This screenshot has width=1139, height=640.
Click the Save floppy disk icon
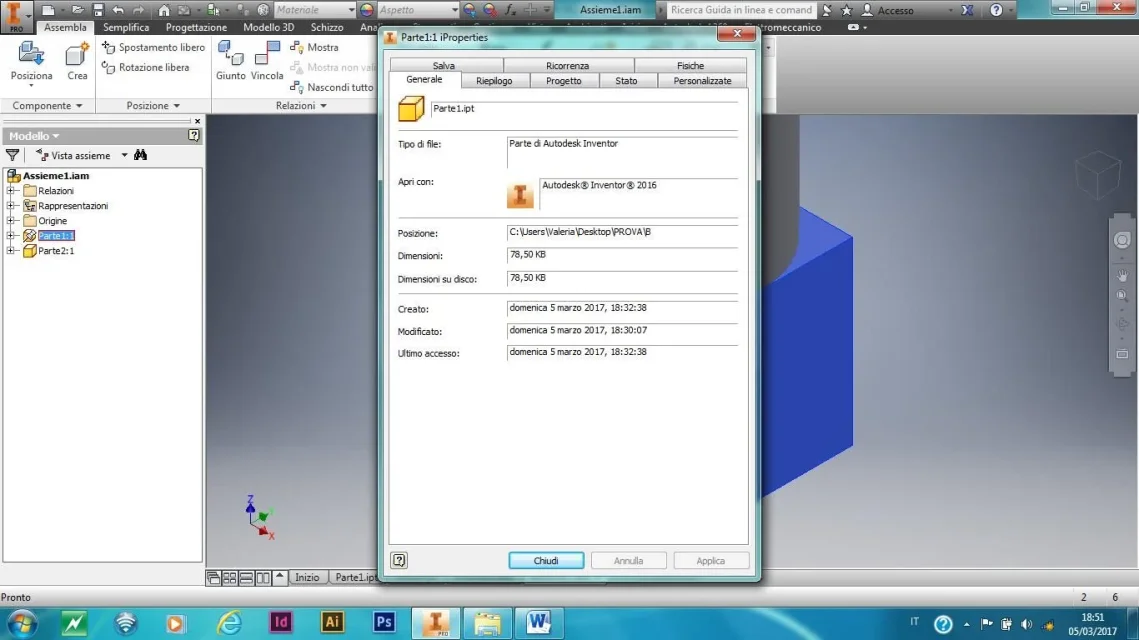point(98,10)
